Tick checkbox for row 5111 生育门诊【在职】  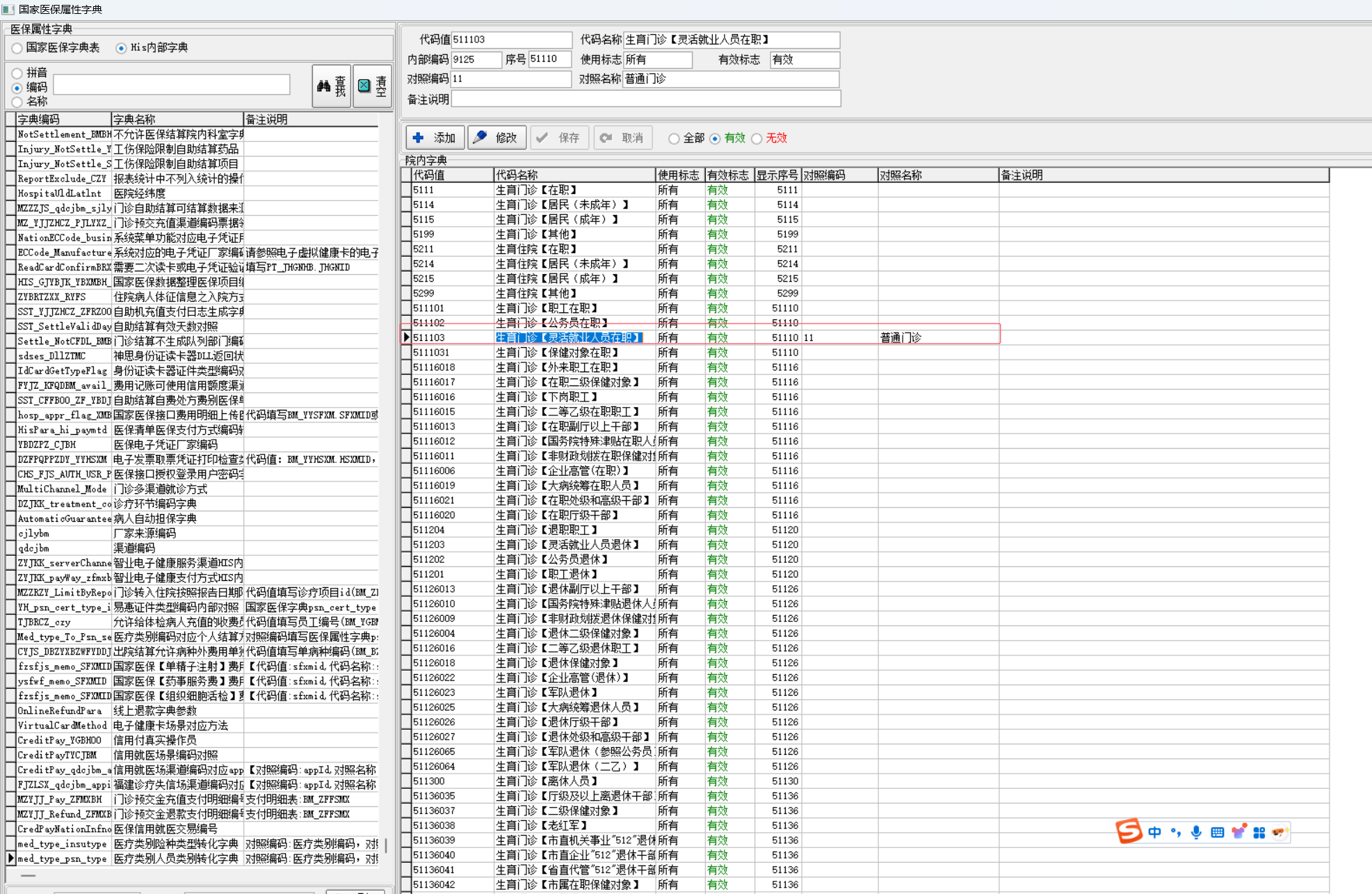[x=406, y=190]
